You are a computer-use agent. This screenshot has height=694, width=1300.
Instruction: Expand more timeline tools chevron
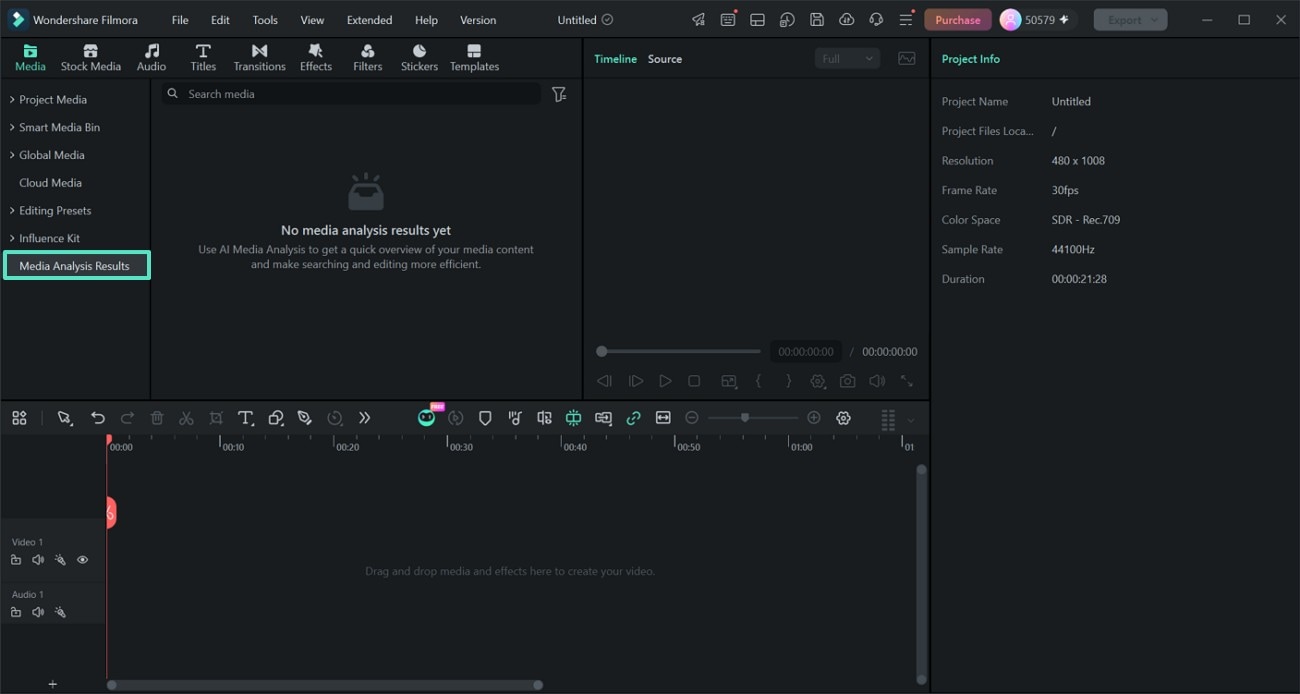point(364,418)
